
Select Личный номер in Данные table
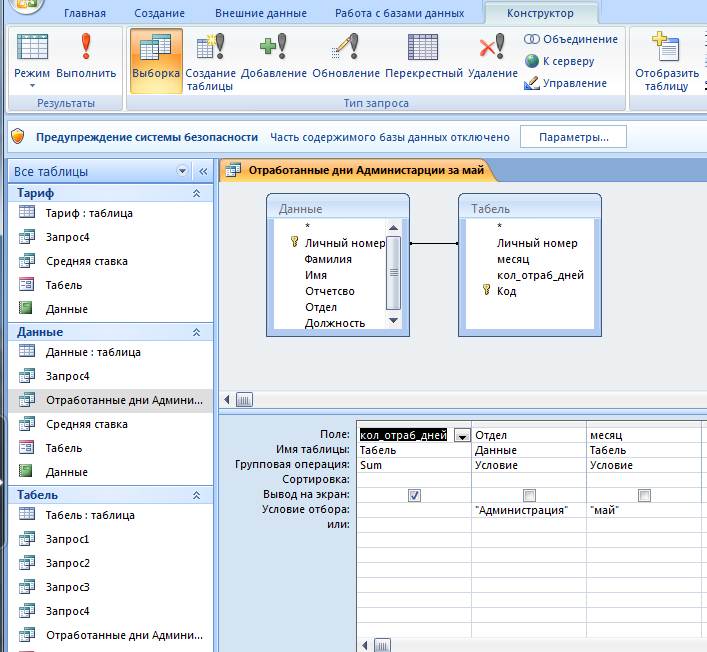point(344,243)
